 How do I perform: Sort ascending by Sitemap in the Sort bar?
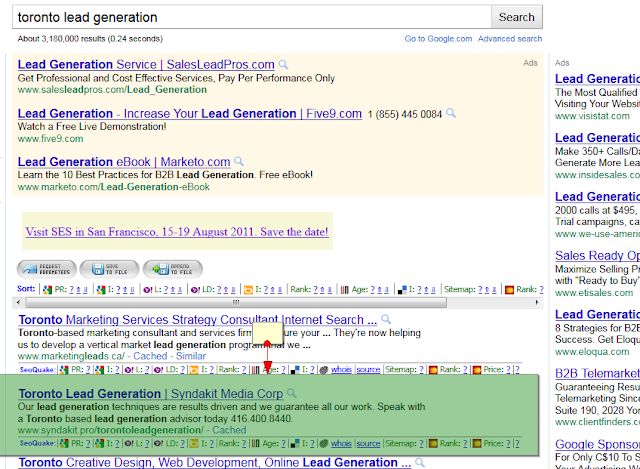click(487, 290)
